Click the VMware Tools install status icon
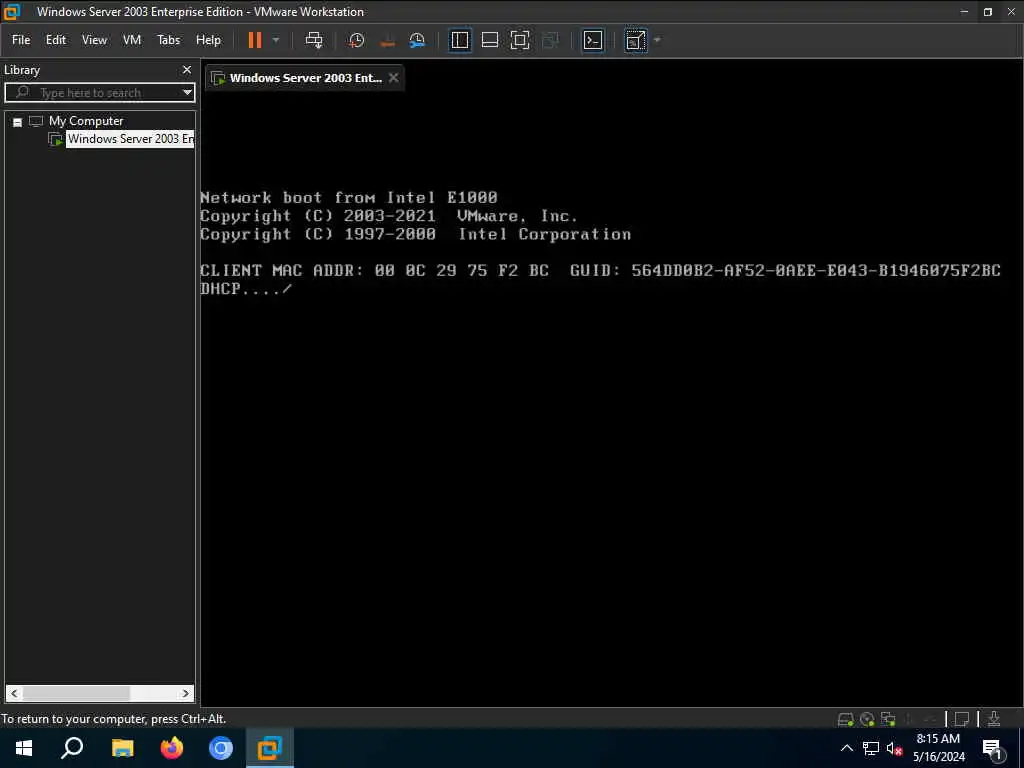1024x768 pixels. click(994, 720)
